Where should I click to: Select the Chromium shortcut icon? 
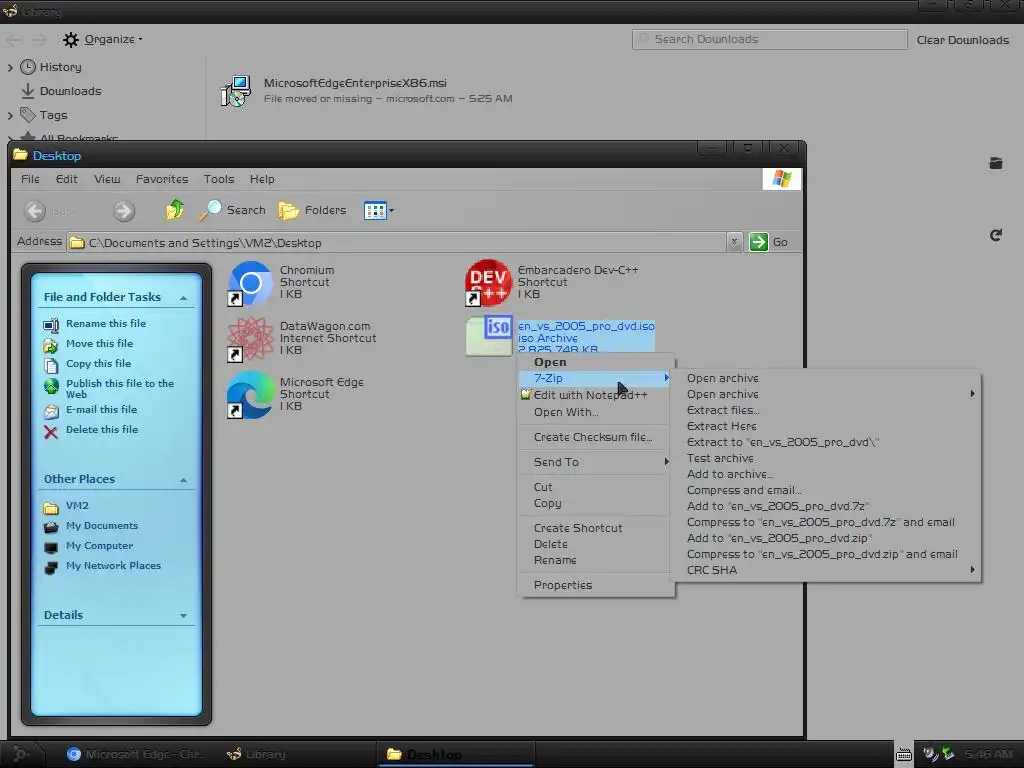tap(250, 283)
